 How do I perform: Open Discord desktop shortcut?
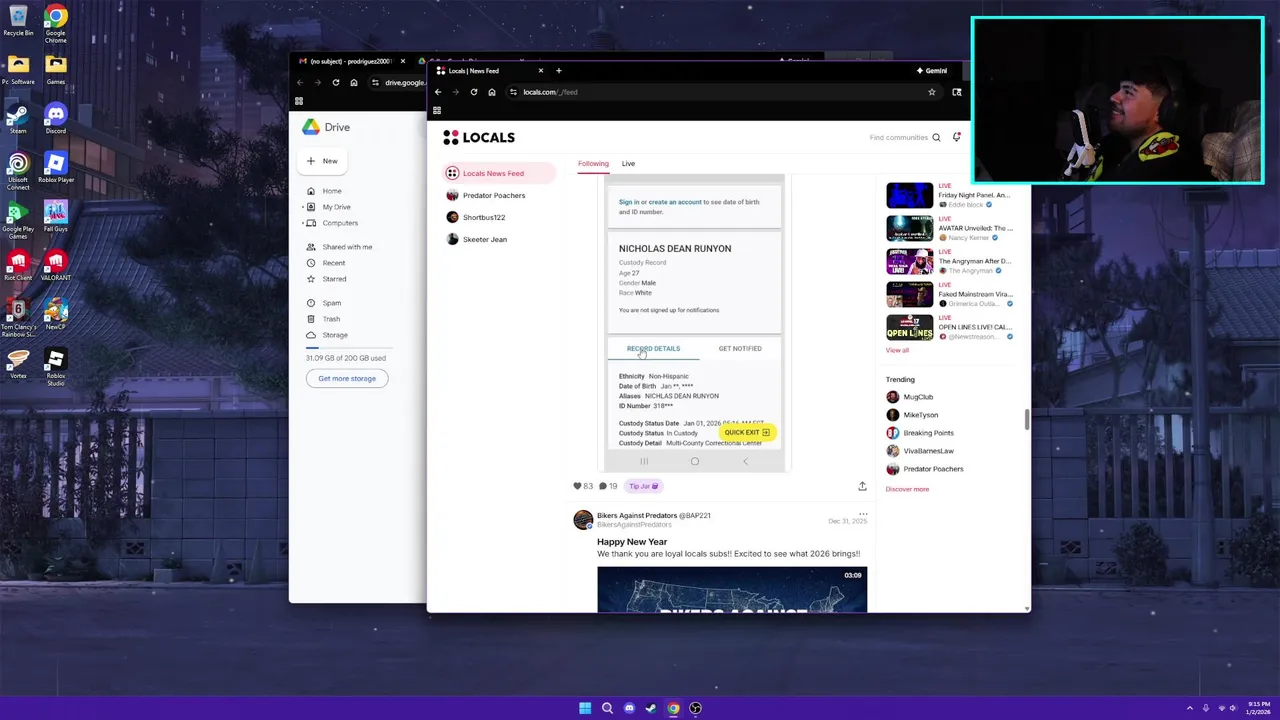tap(55, 118)
